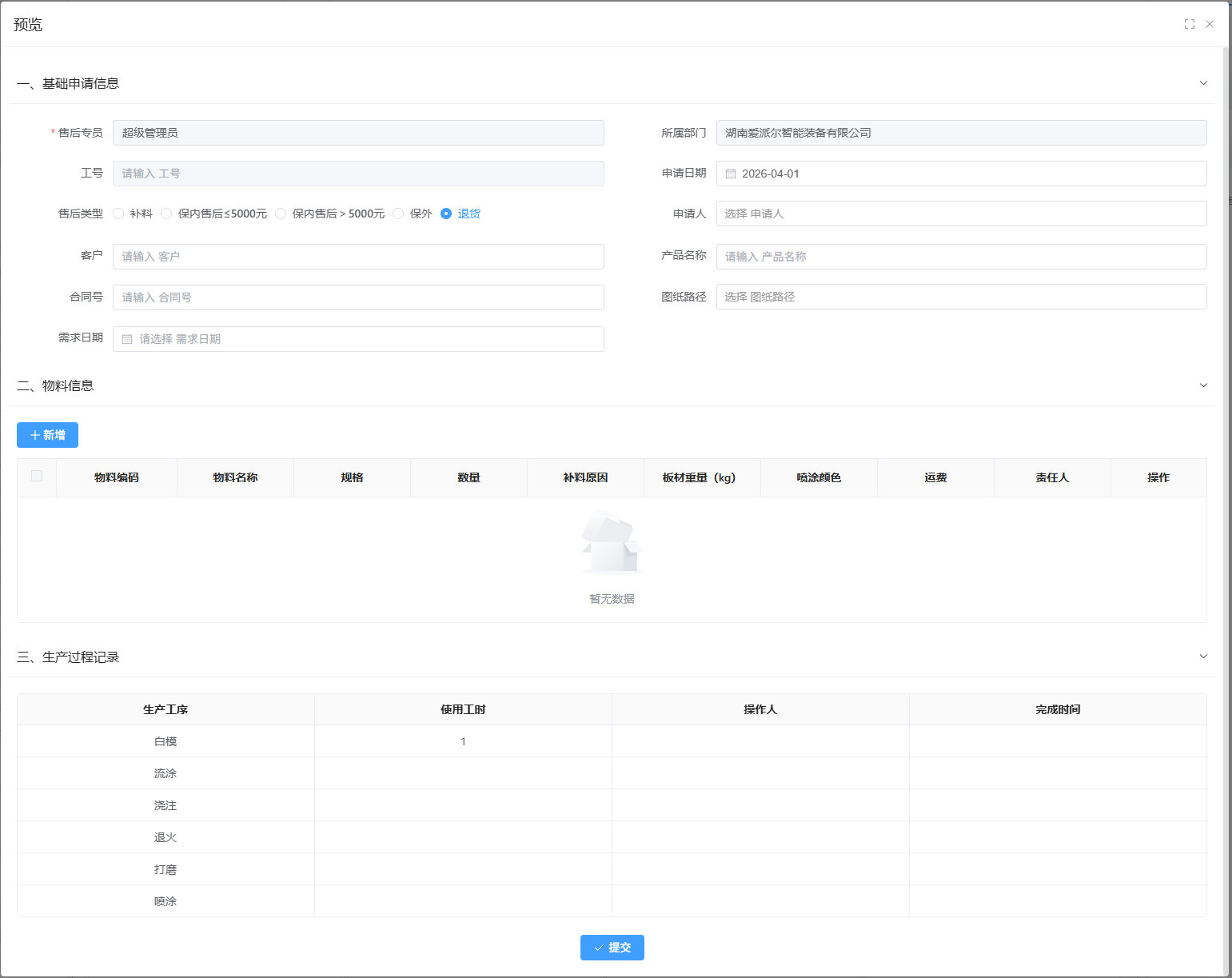1232x978 pixels.
Task: Click the calendar icon in 需求日期 field
Action: tap(127, 339)
